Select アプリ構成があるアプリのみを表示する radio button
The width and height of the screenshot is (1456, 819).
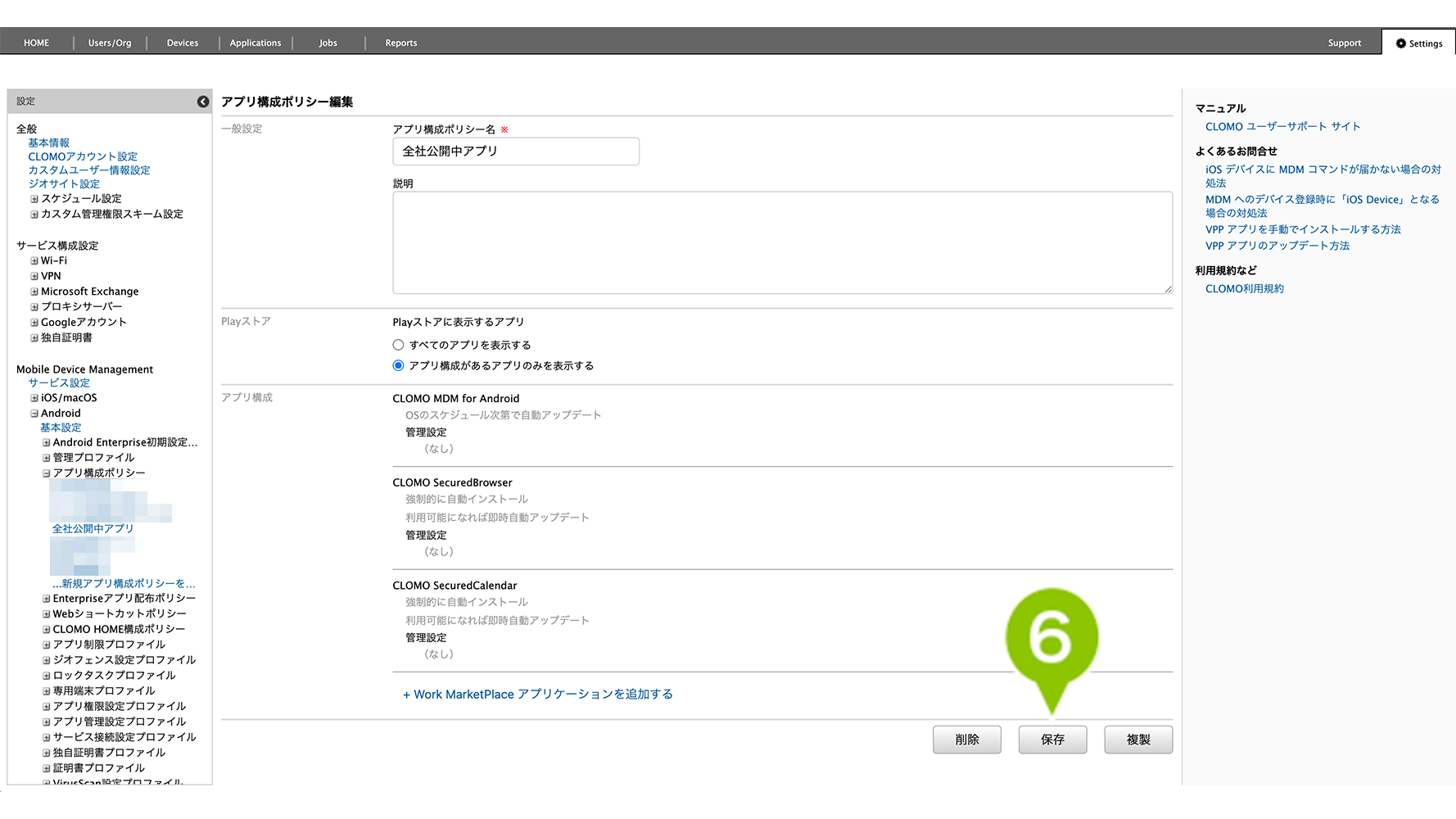point(398,365)
